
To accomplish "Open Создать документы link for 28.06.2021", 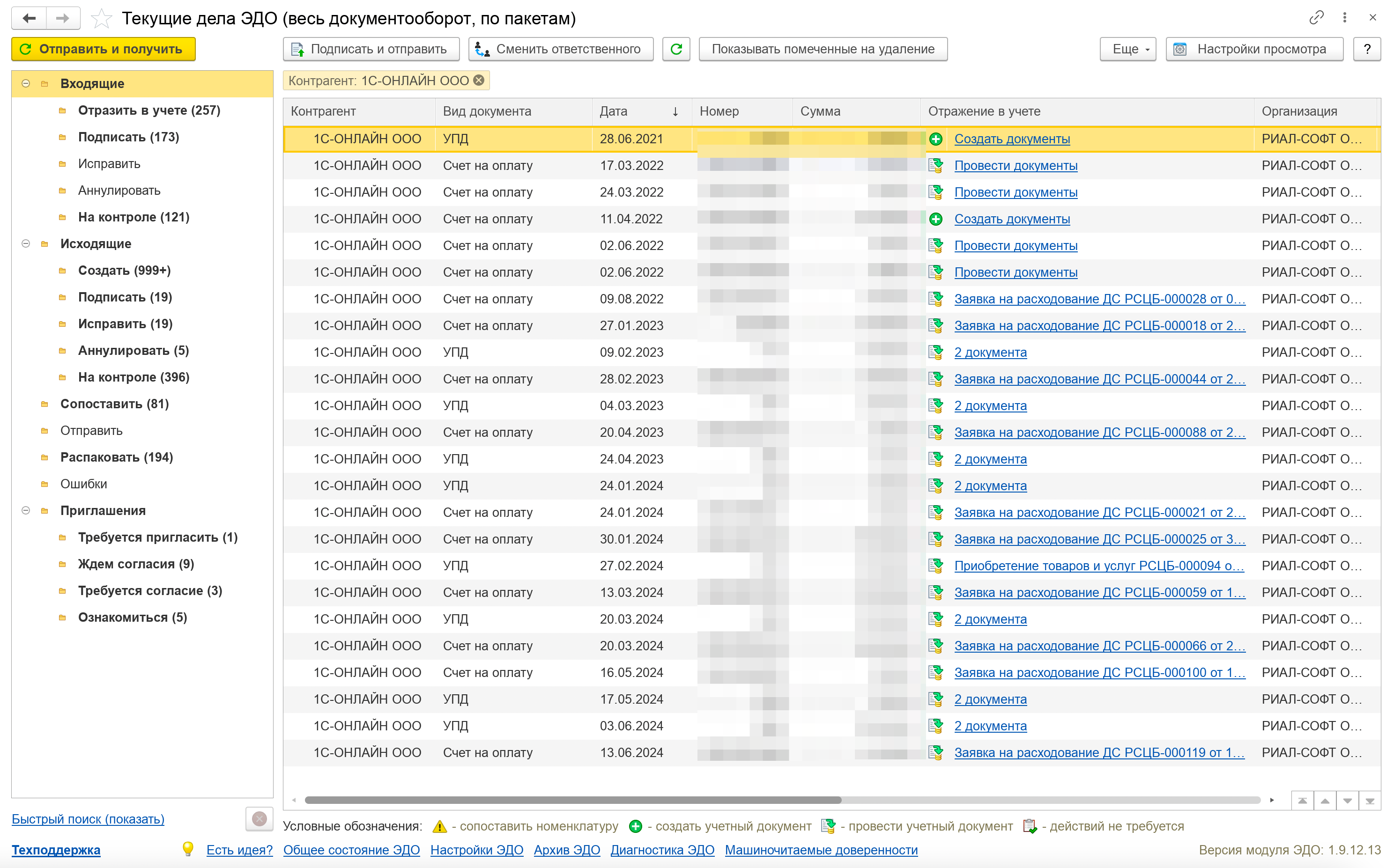I will 1011,139.
